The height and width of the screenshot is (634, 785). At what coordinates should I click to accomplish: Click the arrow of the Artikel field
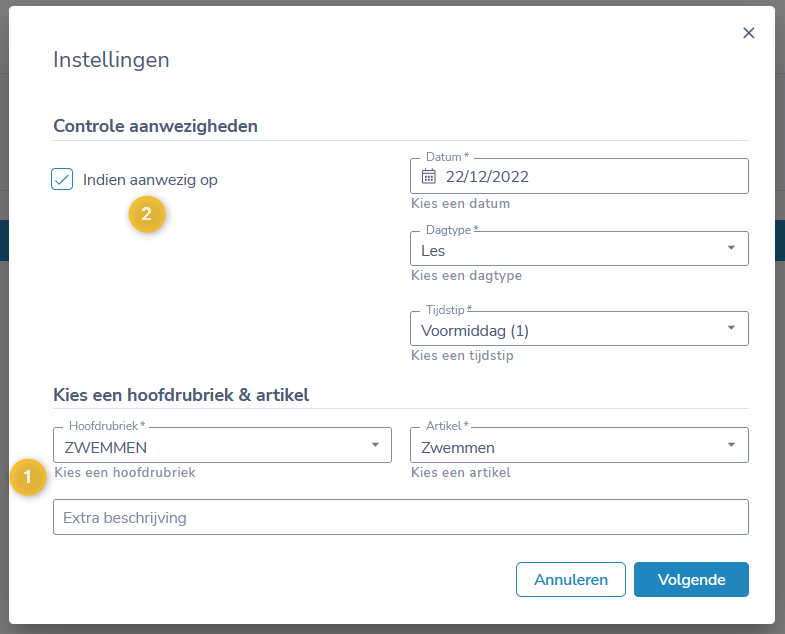(x=730, y=445)
